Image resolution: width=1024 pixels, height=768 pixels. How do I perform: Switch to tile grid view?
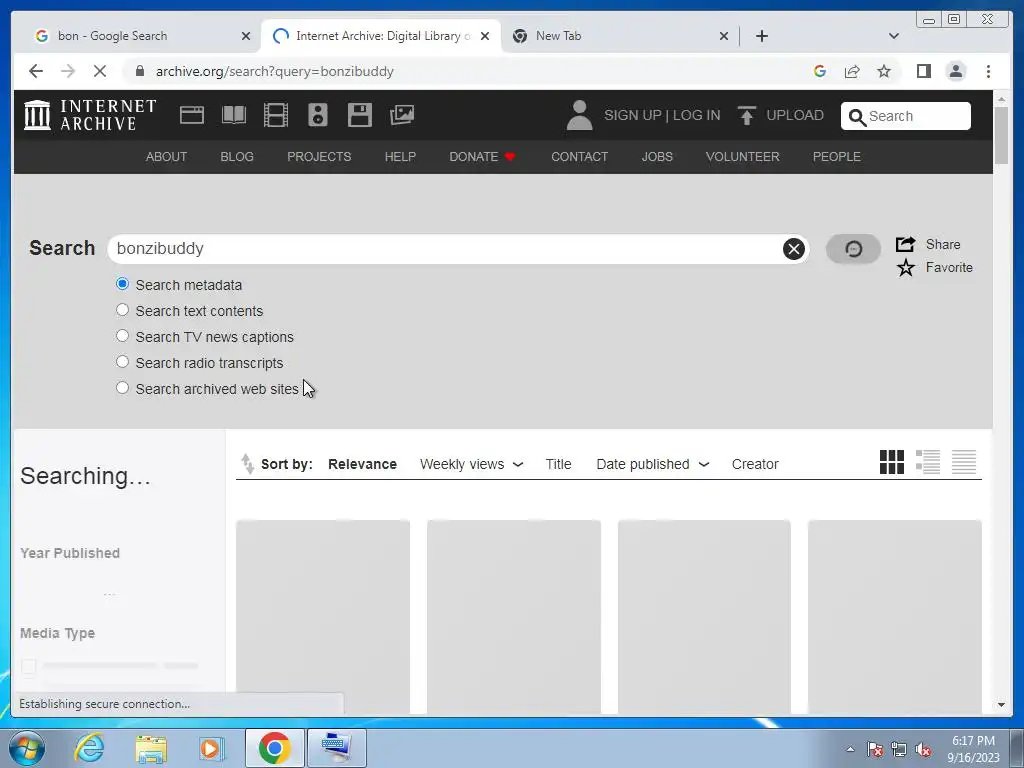[891, 462]
